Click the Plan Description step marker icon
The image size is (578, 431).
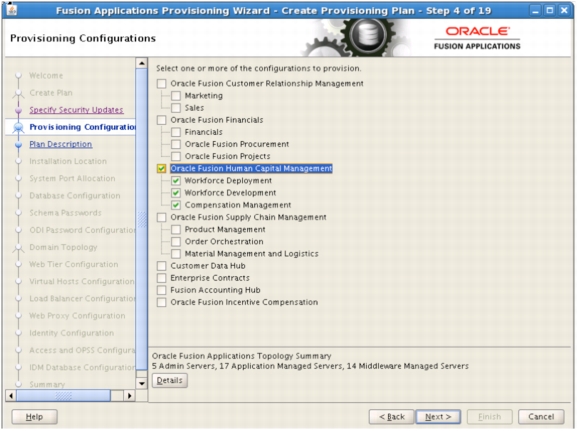pyautogui.click(x=18, y=145)
